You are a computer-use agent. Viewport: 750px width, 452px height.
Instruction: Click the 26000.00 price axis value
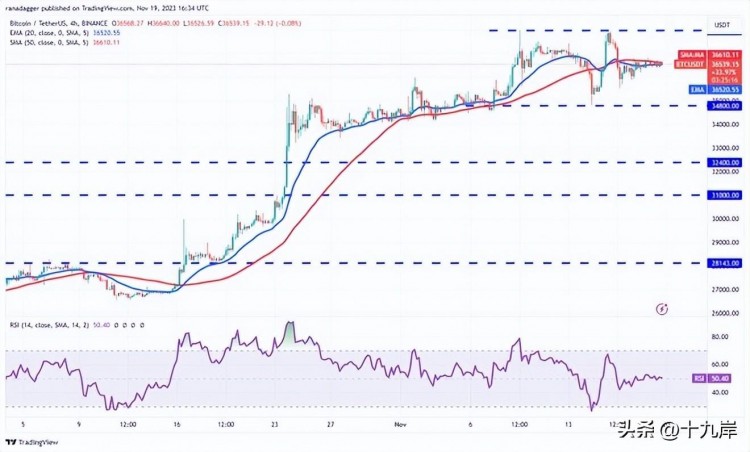tap(726, 313)
